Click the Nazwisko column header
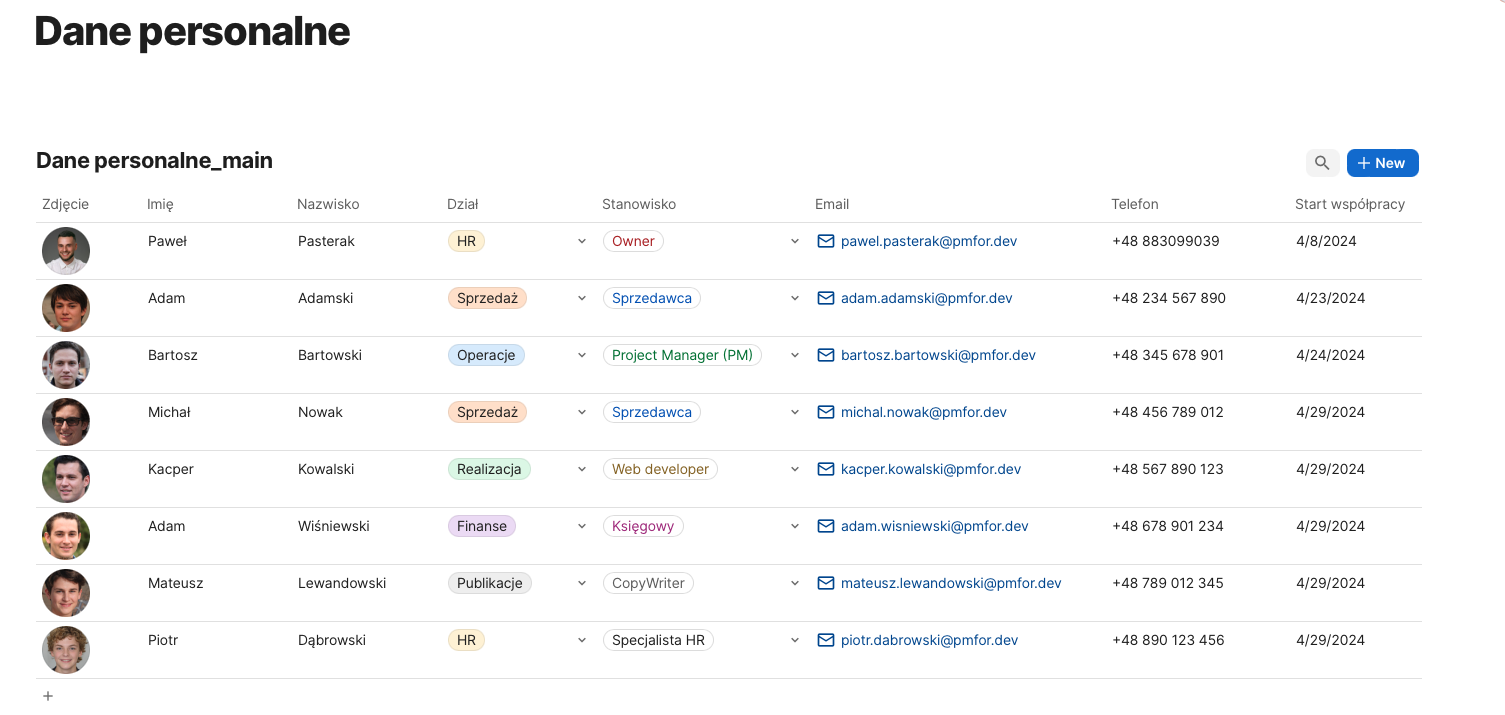This screenshot has height=715, width=1505. click(x=328, y=204)
